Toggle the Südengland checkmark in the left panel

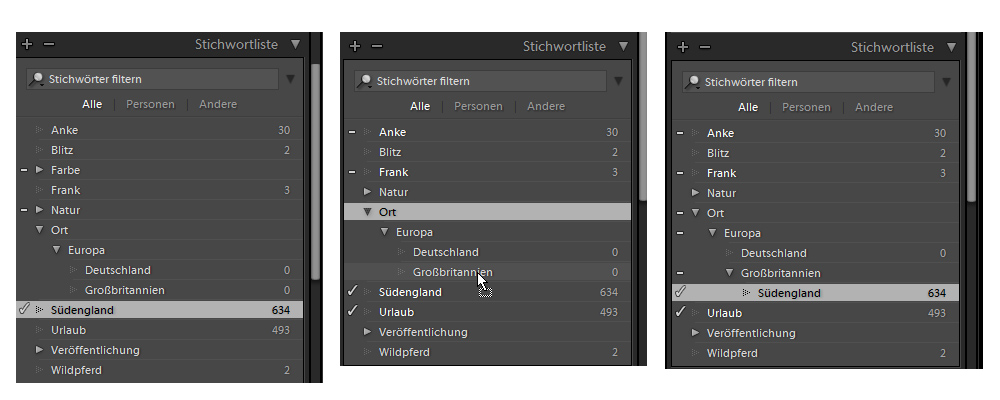tap(24, 309)
